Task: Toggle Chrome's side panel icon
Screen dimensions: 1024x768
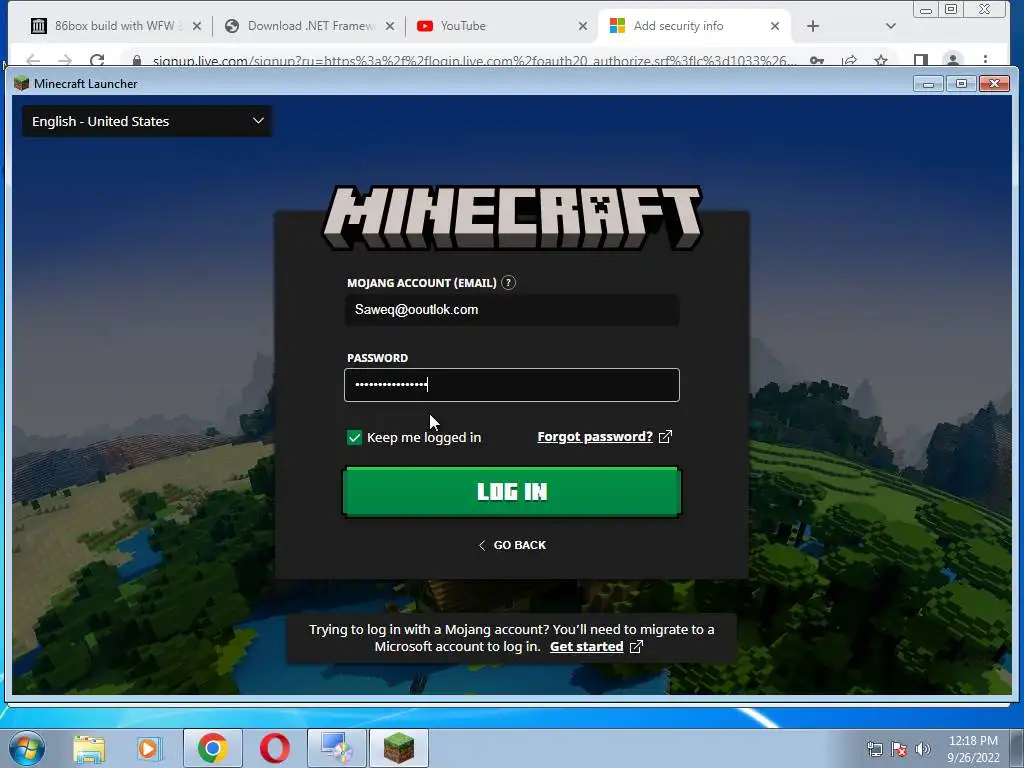Action: coord(921,60)
